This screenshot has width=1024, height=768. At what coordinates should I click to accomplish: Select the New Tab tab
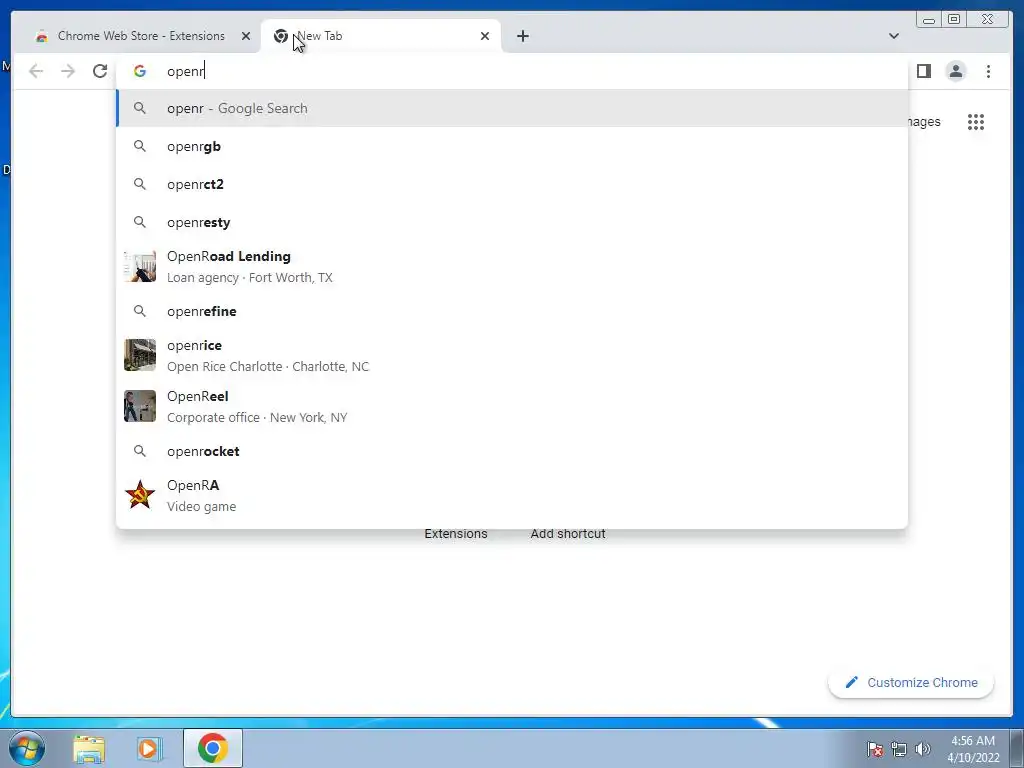[x=381, y=36]
